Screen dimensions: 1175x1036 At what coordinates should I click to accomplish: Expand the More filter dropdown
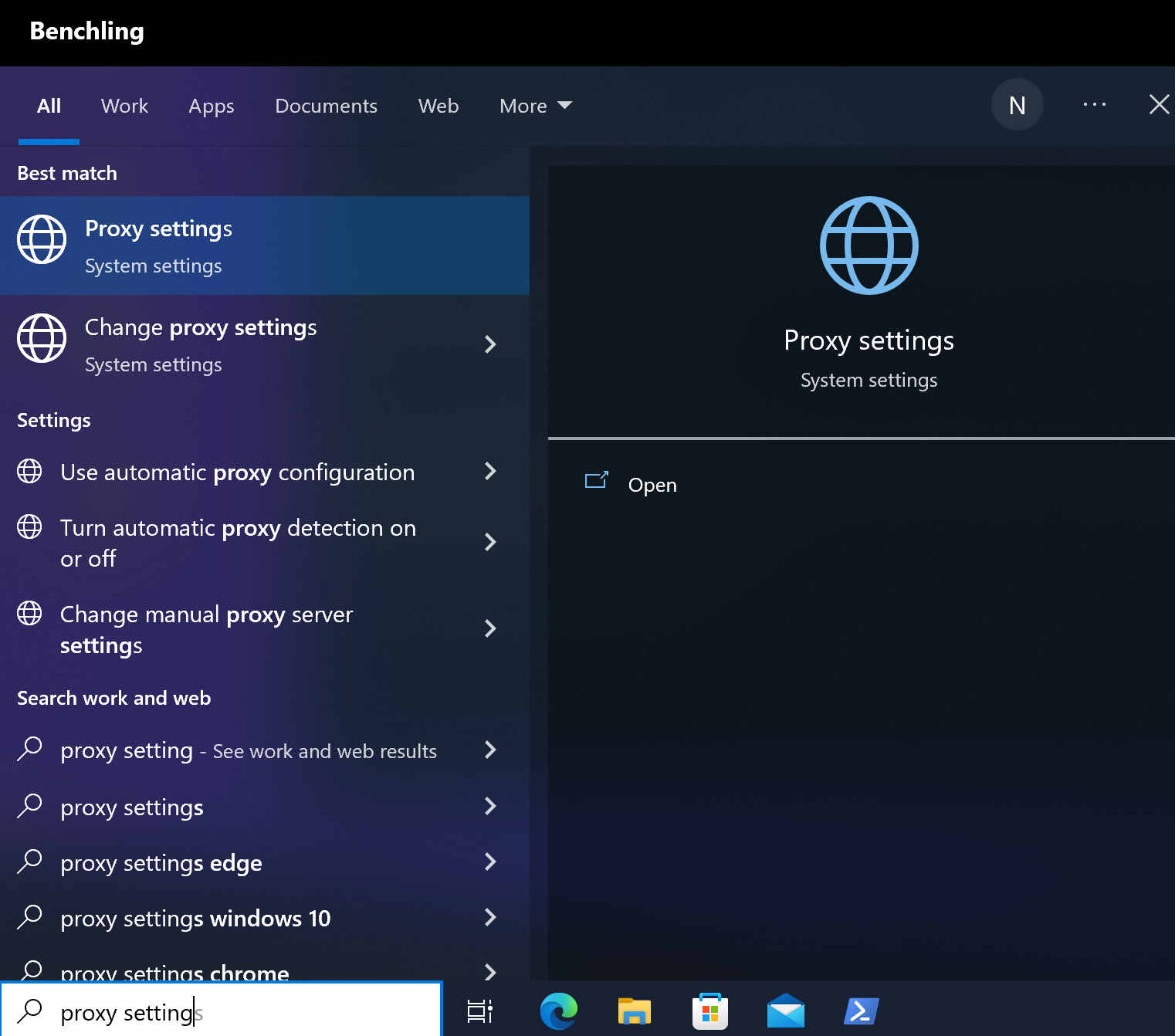coord(535,106)
